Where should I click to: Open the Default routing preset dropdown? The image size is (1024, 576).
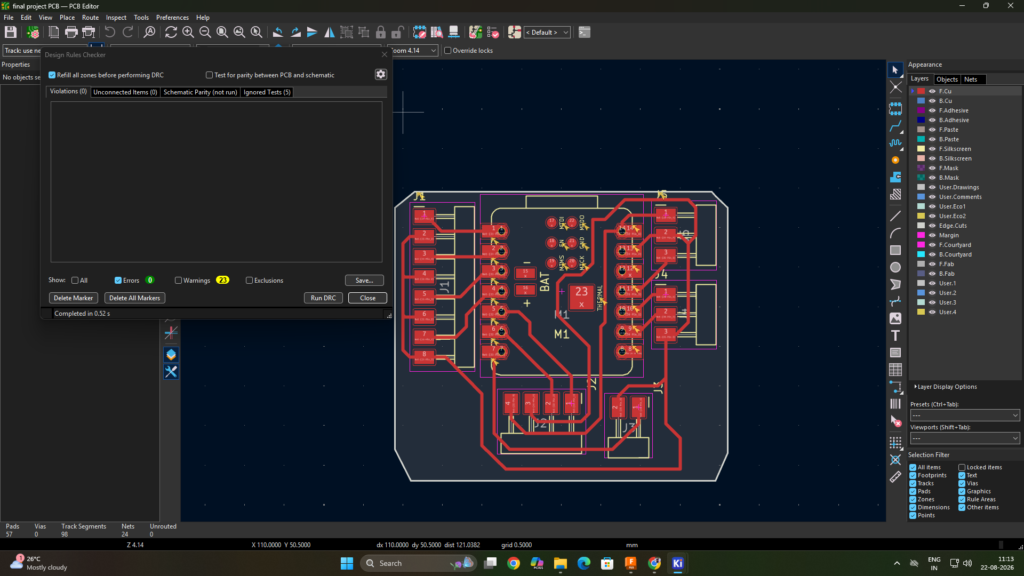click(x=547, y=32)
